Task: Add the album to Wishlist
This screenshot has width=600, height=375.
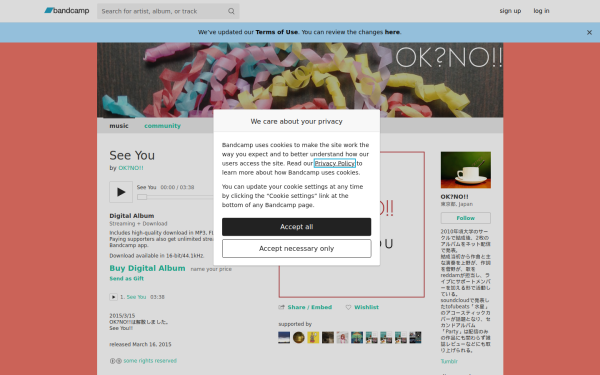Action: point(366,307)
